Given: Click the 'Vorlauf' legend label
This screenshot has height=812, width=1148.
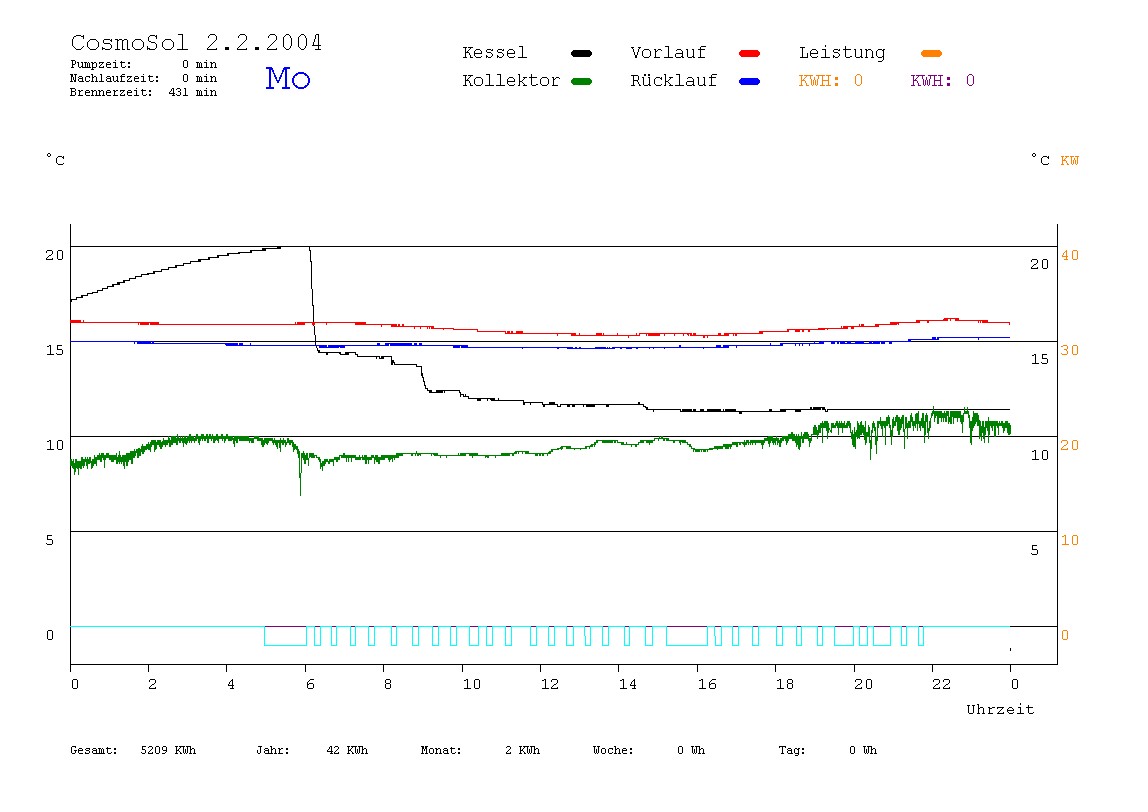Looking at the screenshot, I should click(x=668, y=53).
